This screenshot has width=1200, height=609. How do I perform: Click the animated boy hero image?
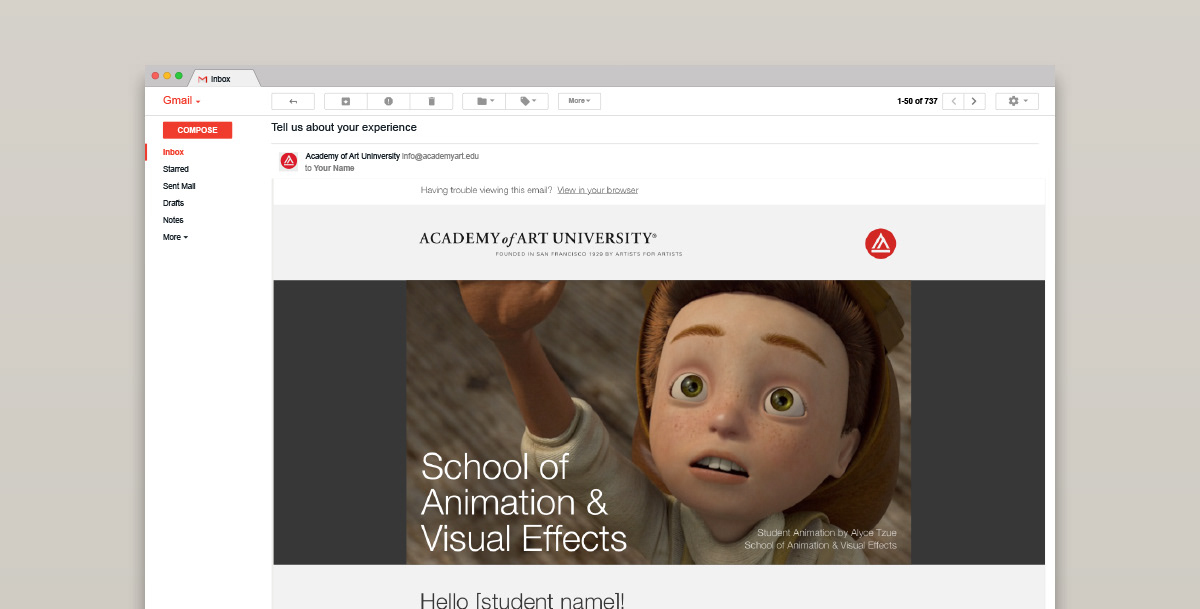tap(658, 422)
